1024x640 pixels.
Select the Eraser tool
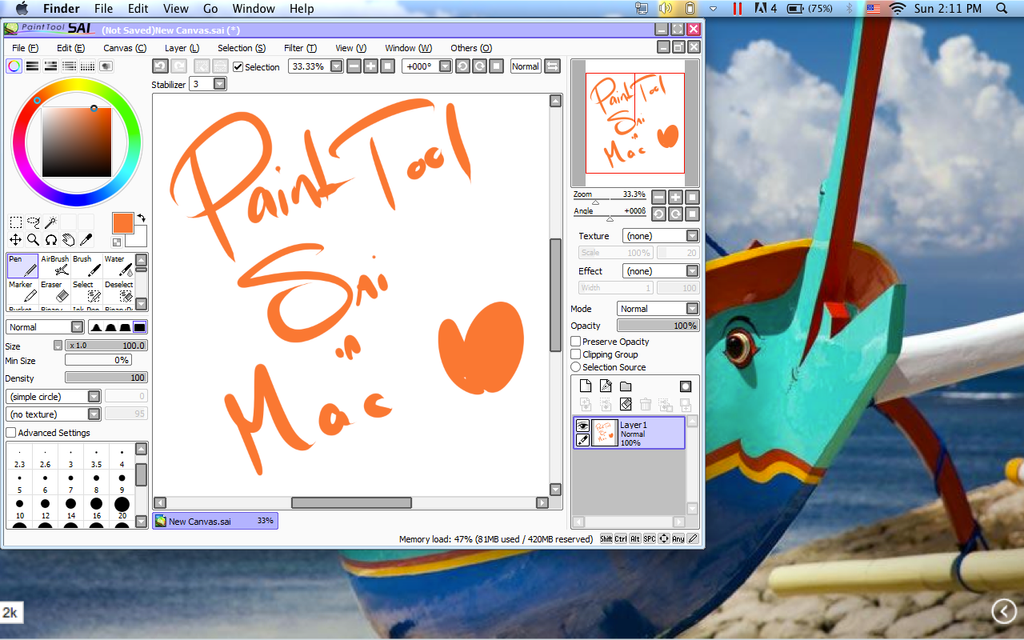click(55, 291)
